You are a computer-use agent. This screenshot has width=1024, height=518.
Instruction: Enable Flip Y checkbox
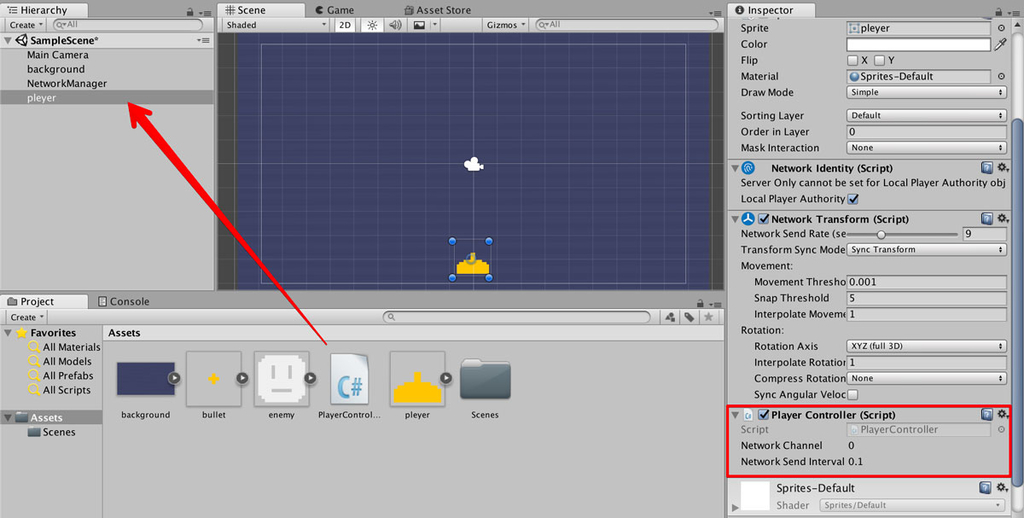coord(880,60)
